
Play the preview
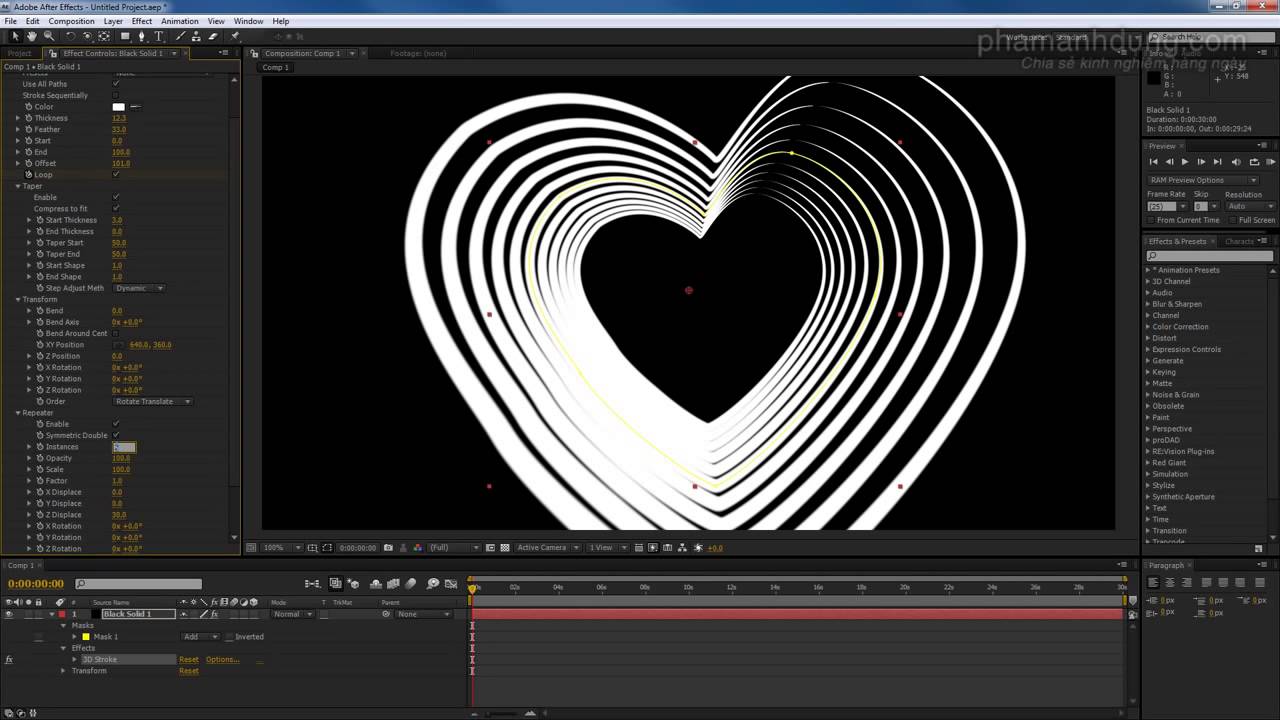click(1185, 162)
